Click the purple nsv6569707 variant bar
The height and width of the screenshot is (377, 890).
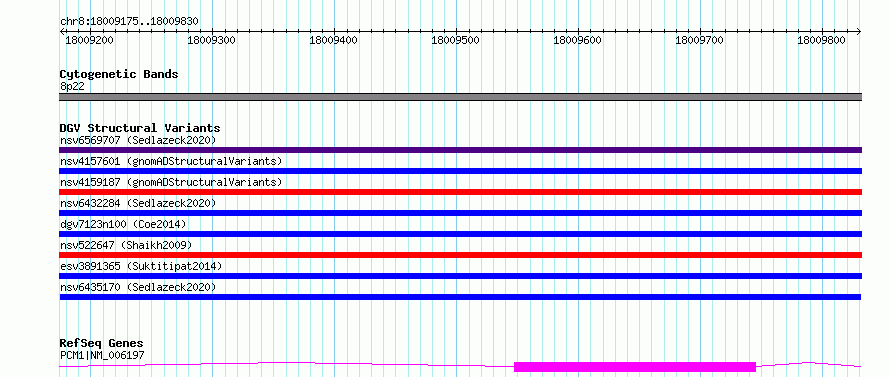pos(460,150)
